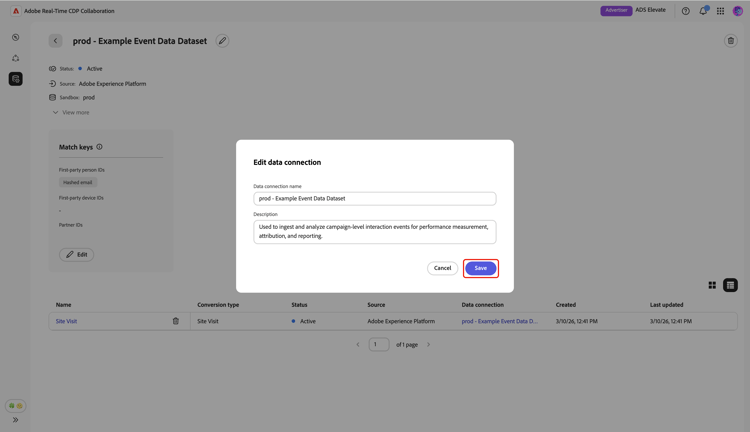This screenshot has height=432, width=750.
Task: Click the page number input box
Action: [x=379, y=344]
